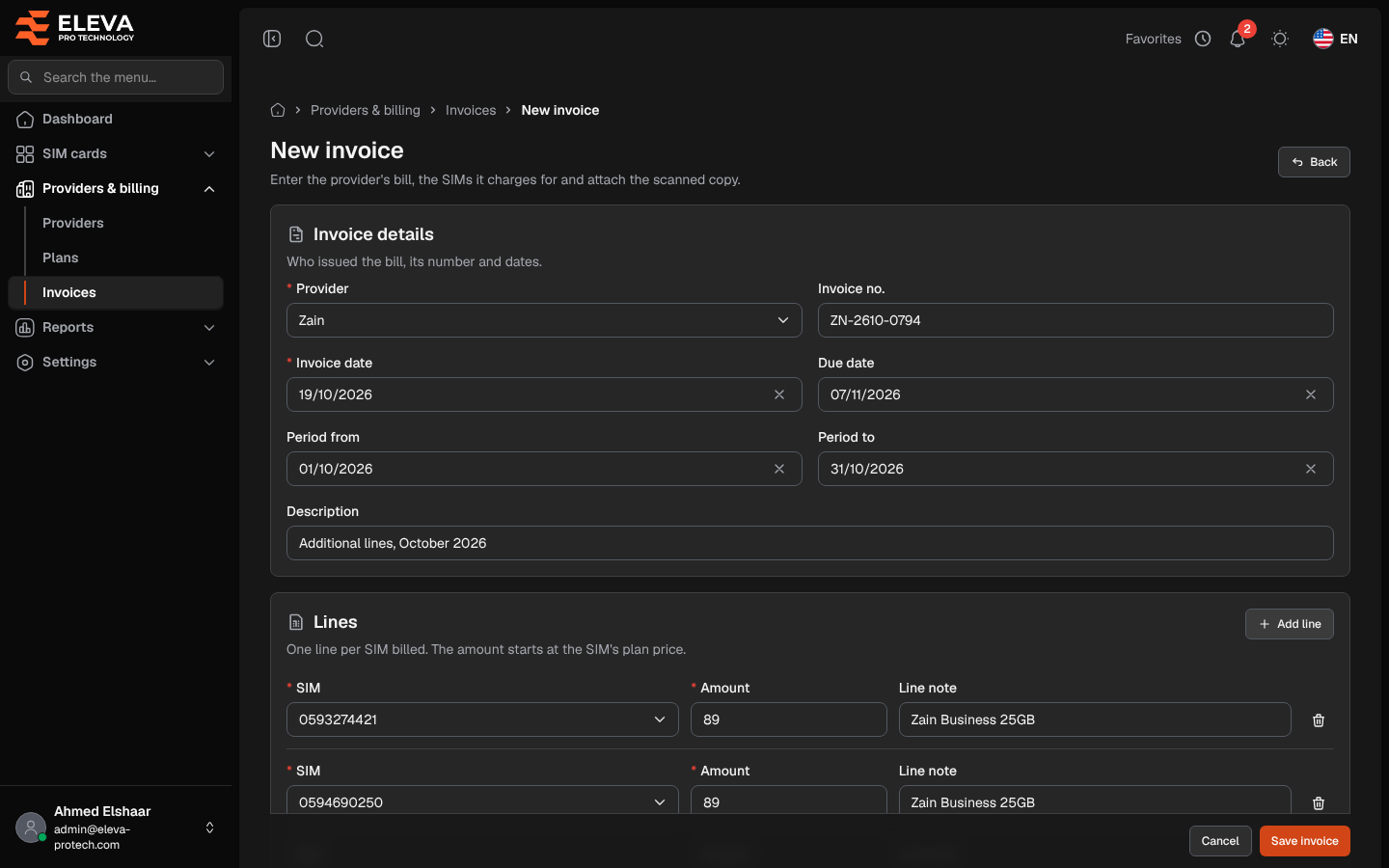
Task: Click Invoice date field 19/10/2026
Action: tap(544, 394)
